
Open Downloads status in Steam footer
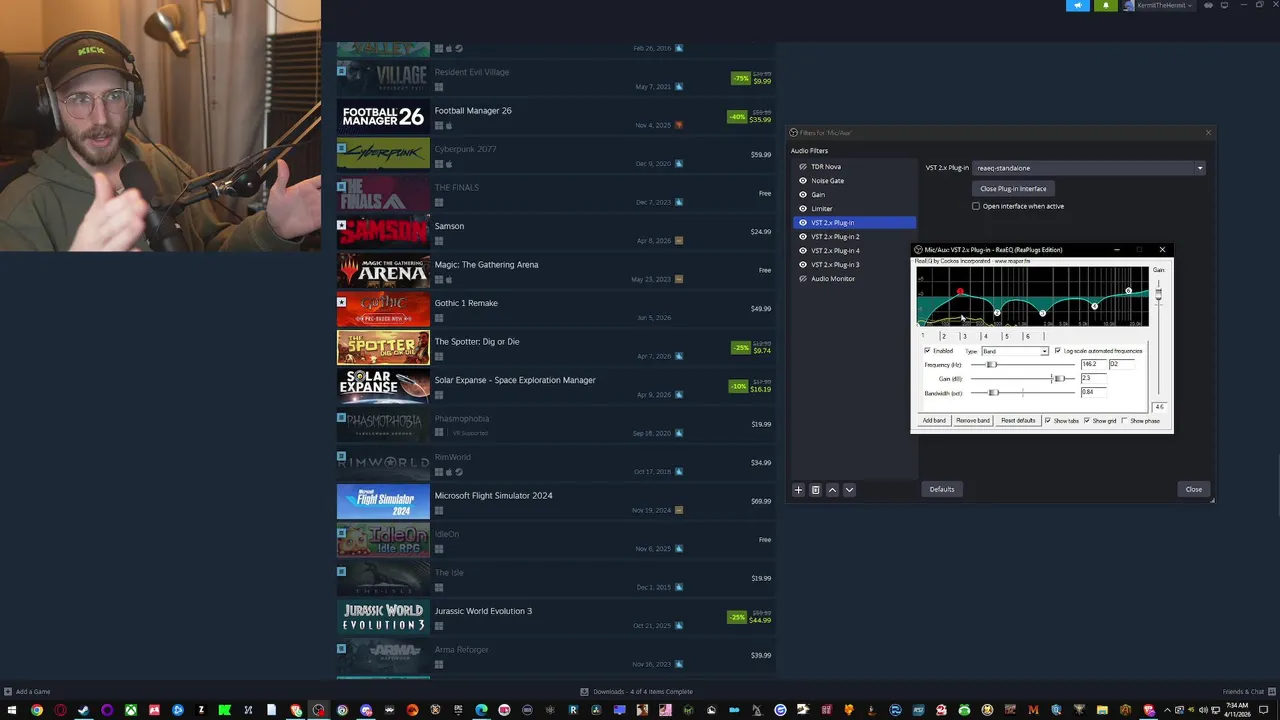(x=636, y=692)
